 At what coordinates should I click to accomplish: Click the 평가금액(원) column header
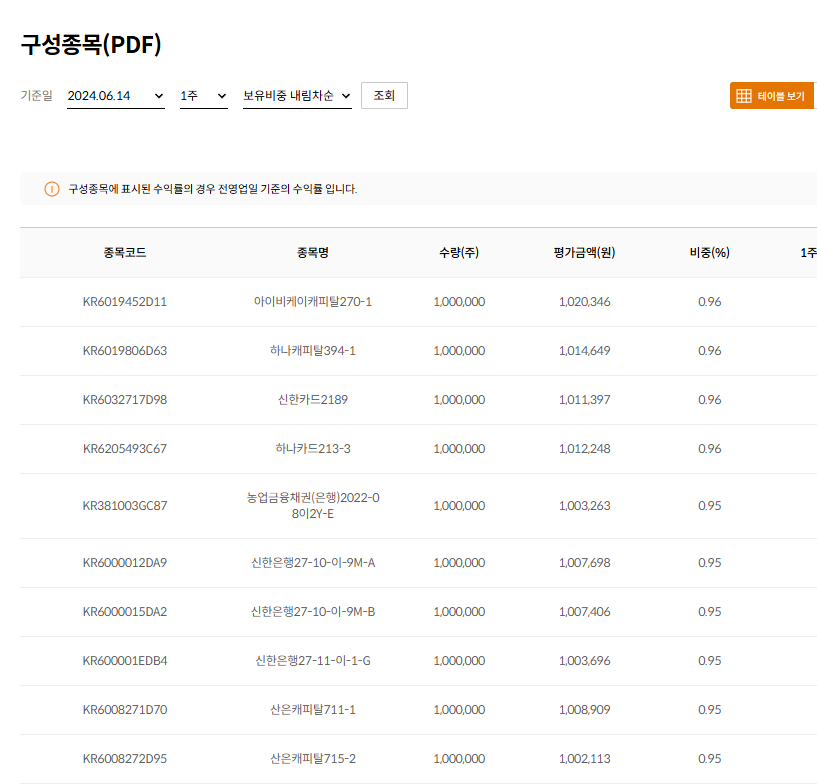(584, 253)
